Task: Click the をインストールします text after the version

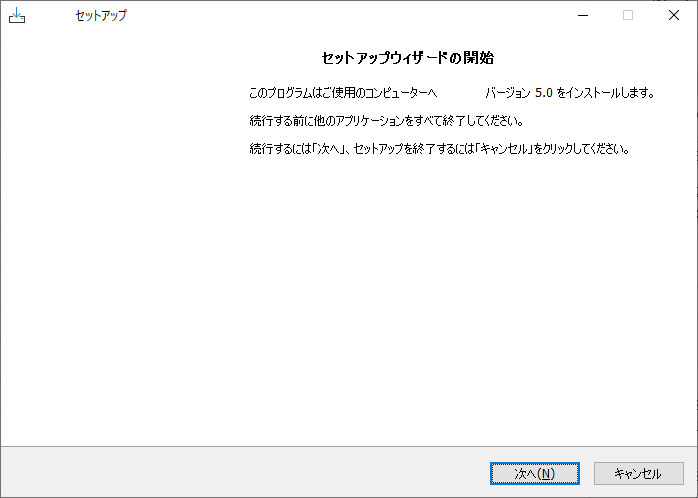Action: click(605, 93)
